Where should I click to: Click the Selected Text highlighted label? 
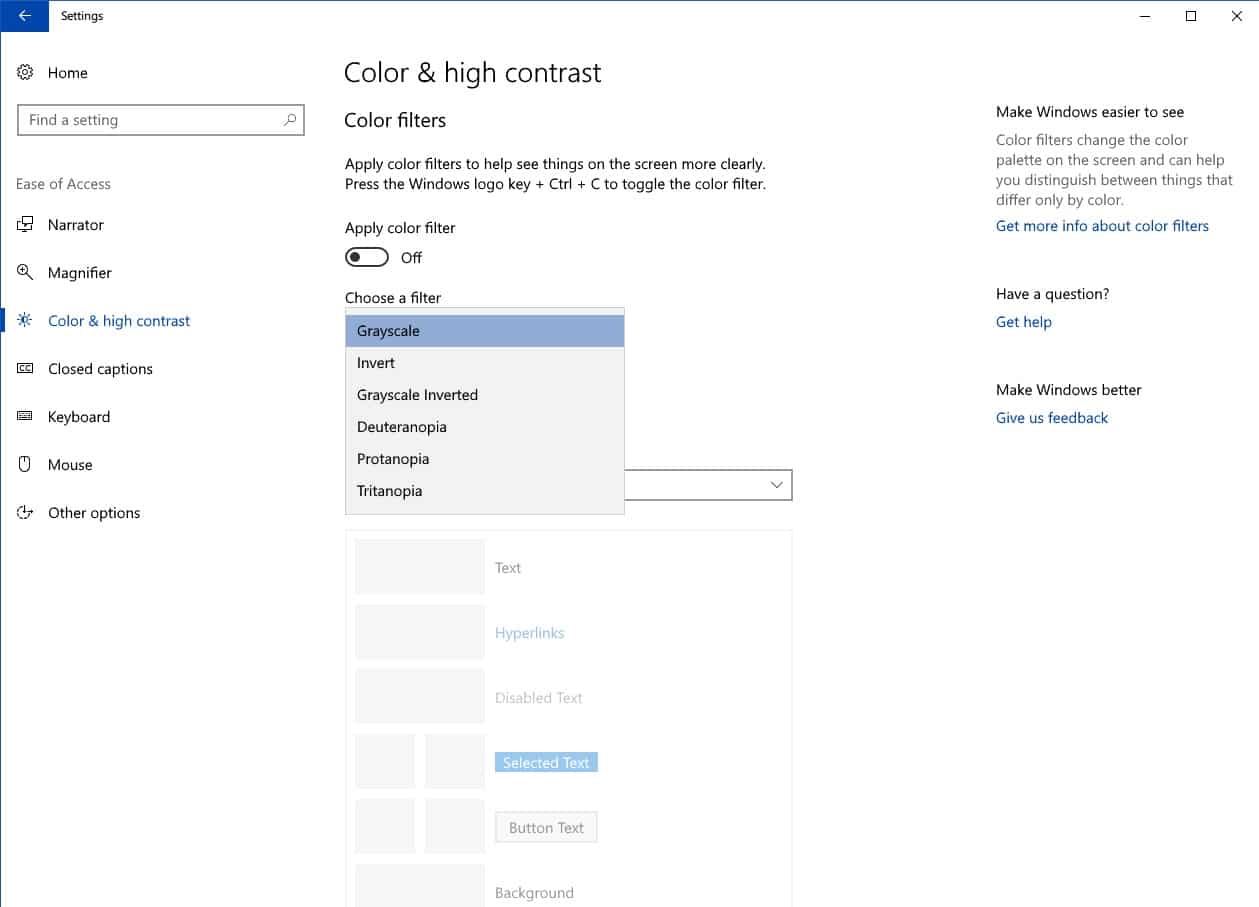[x=546, y=763]
